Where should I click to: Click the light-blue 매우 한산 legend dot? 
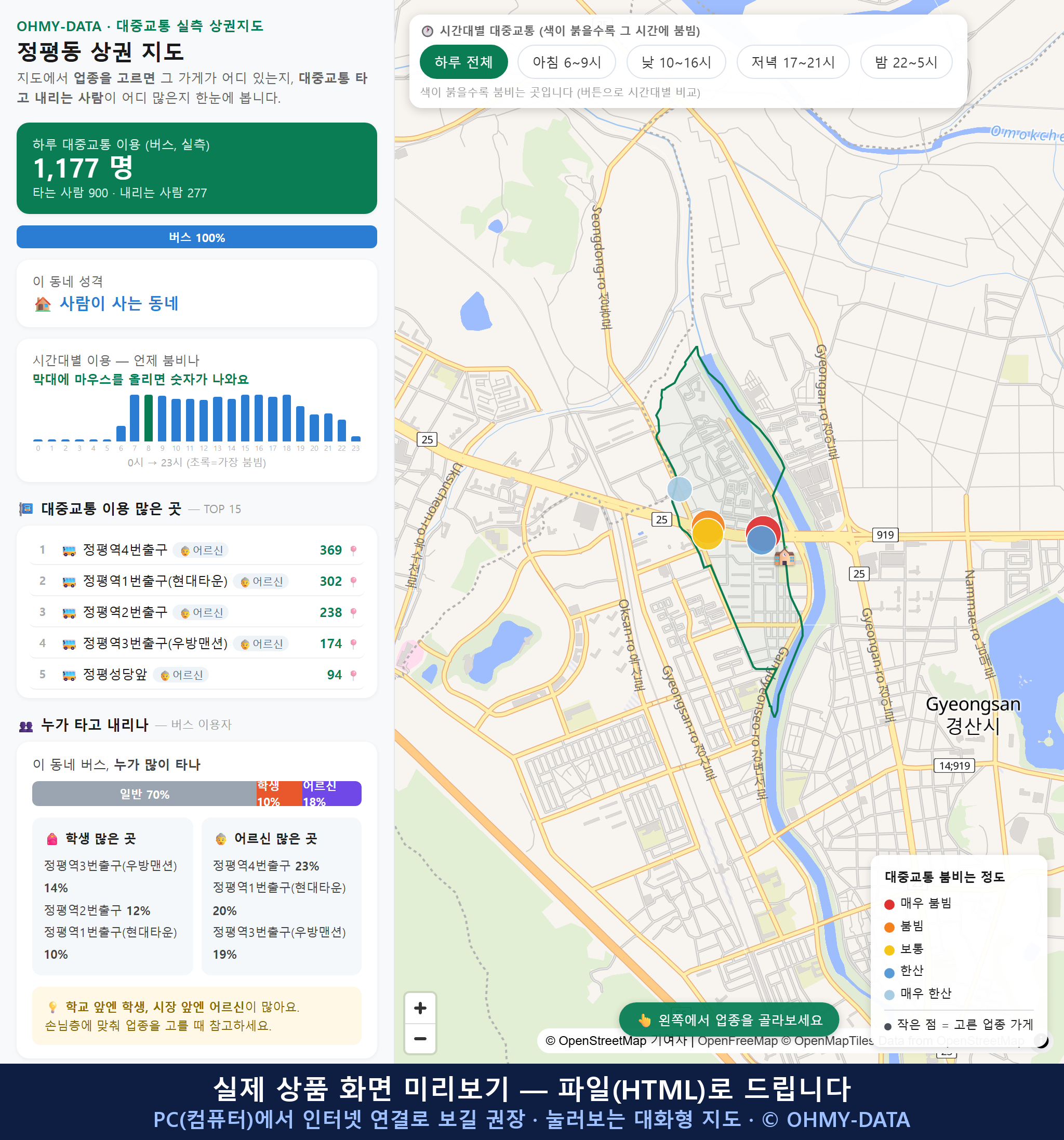pyautogui.click(x=889, y=995)
